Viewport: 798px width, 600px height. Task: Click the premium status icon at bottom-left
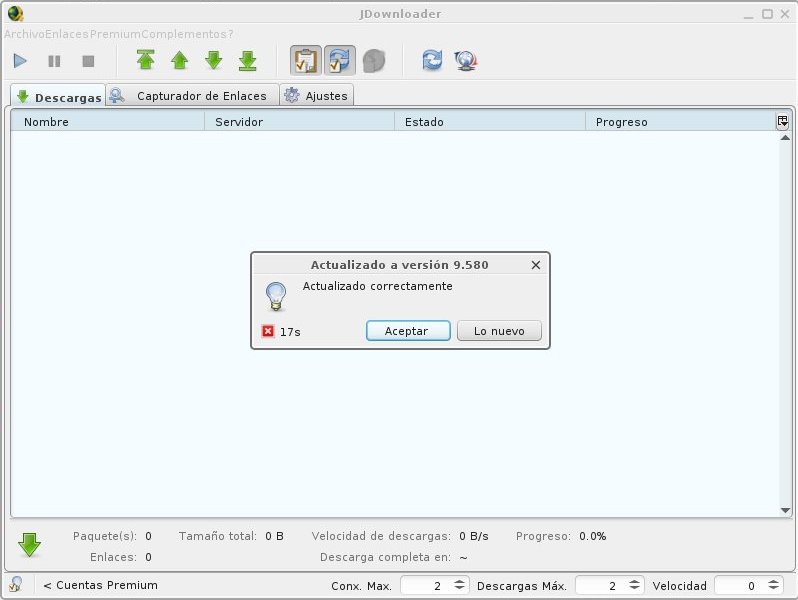click(15, 584)
